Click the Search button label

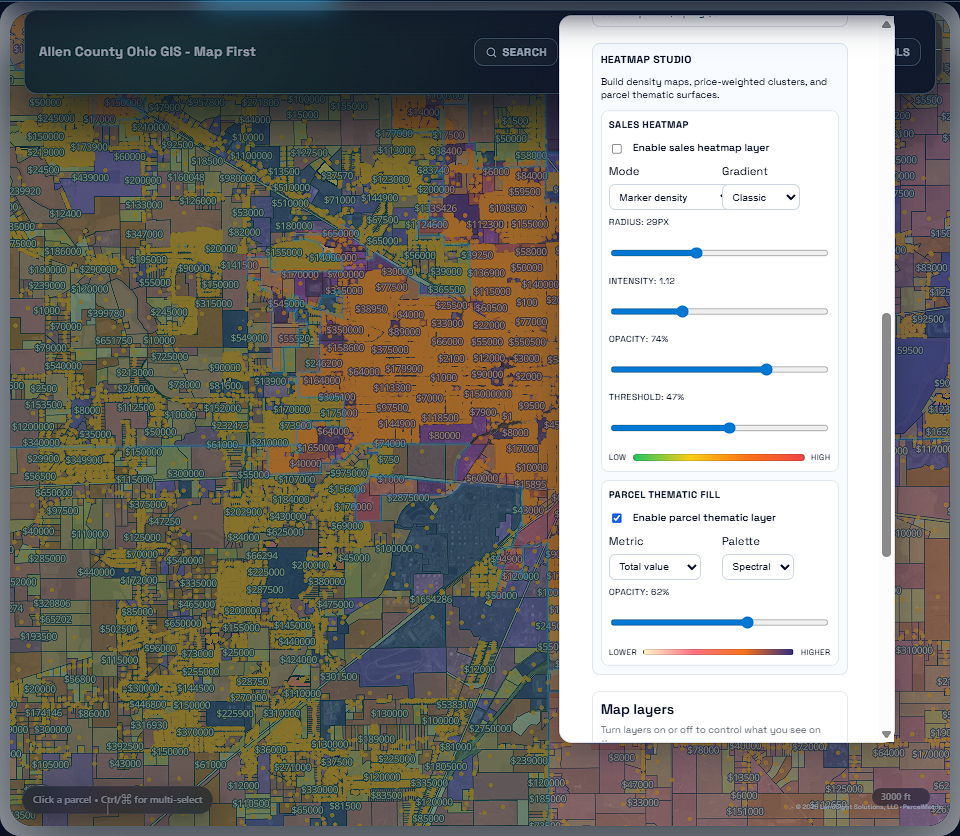524,52
